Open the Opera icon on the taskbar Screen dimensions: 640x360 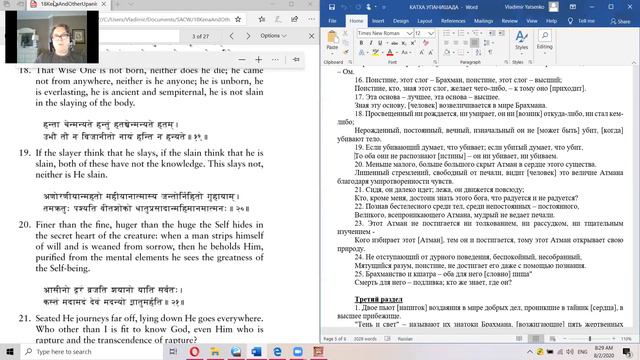coord(194,351)
